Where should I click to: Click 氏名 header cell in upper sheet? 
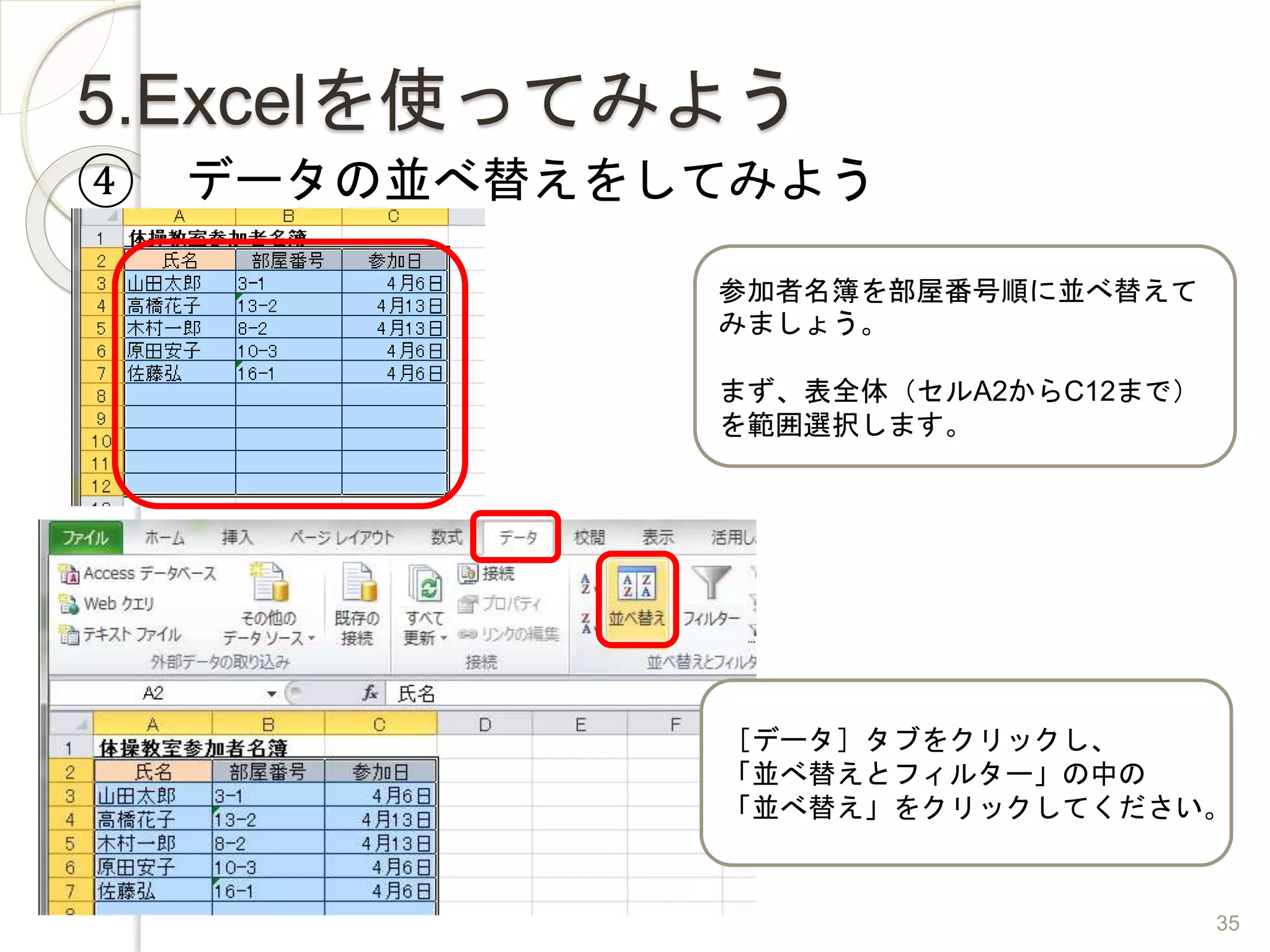pos(180,260)
